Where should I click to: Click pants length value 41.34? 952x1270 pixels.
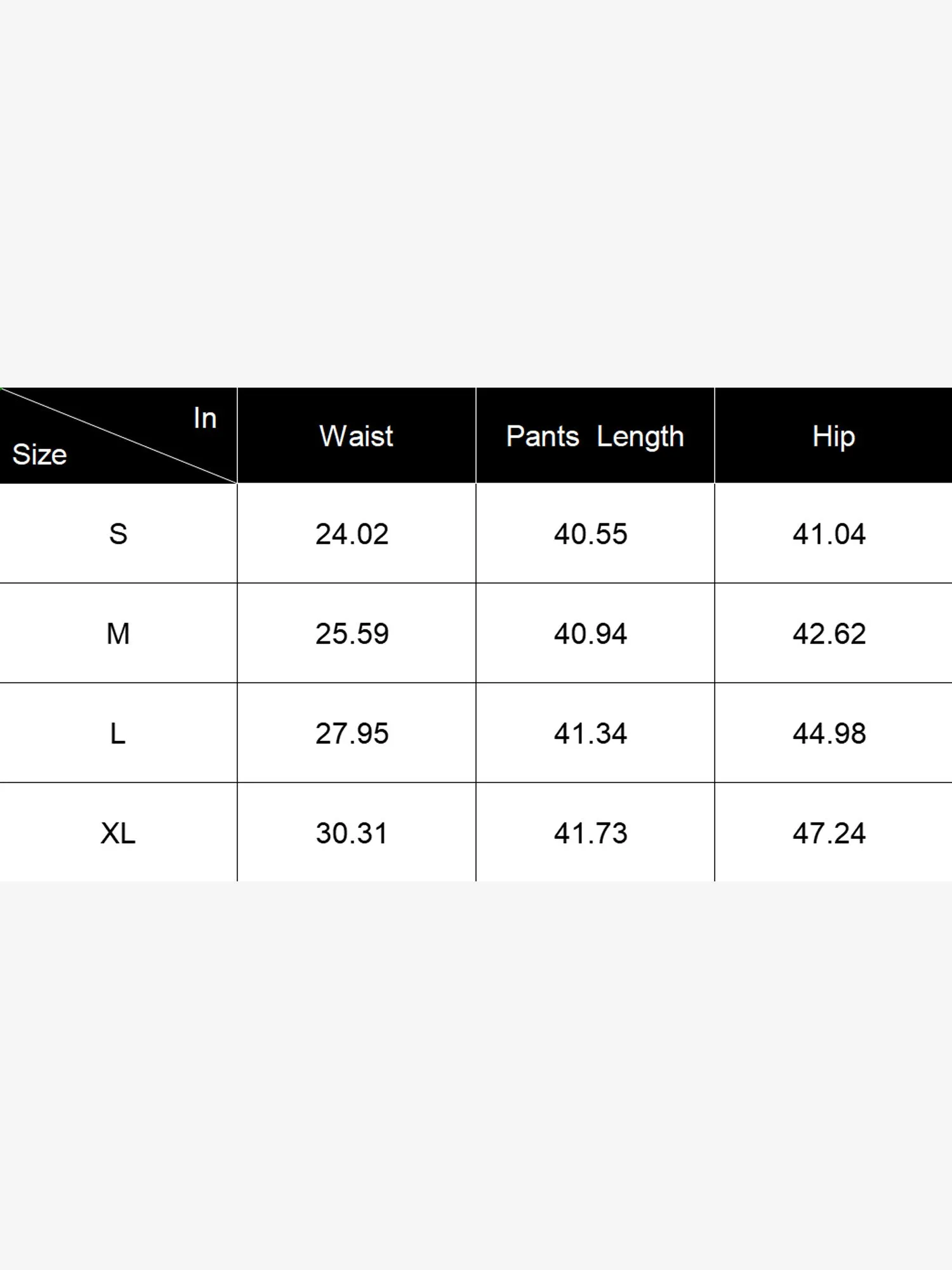(590, 733)
